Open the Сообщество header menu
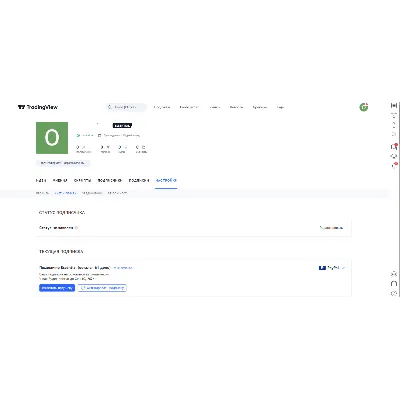The height and width of the screenshot is (400, 400). pyautogui.click(x=189, y=107)
